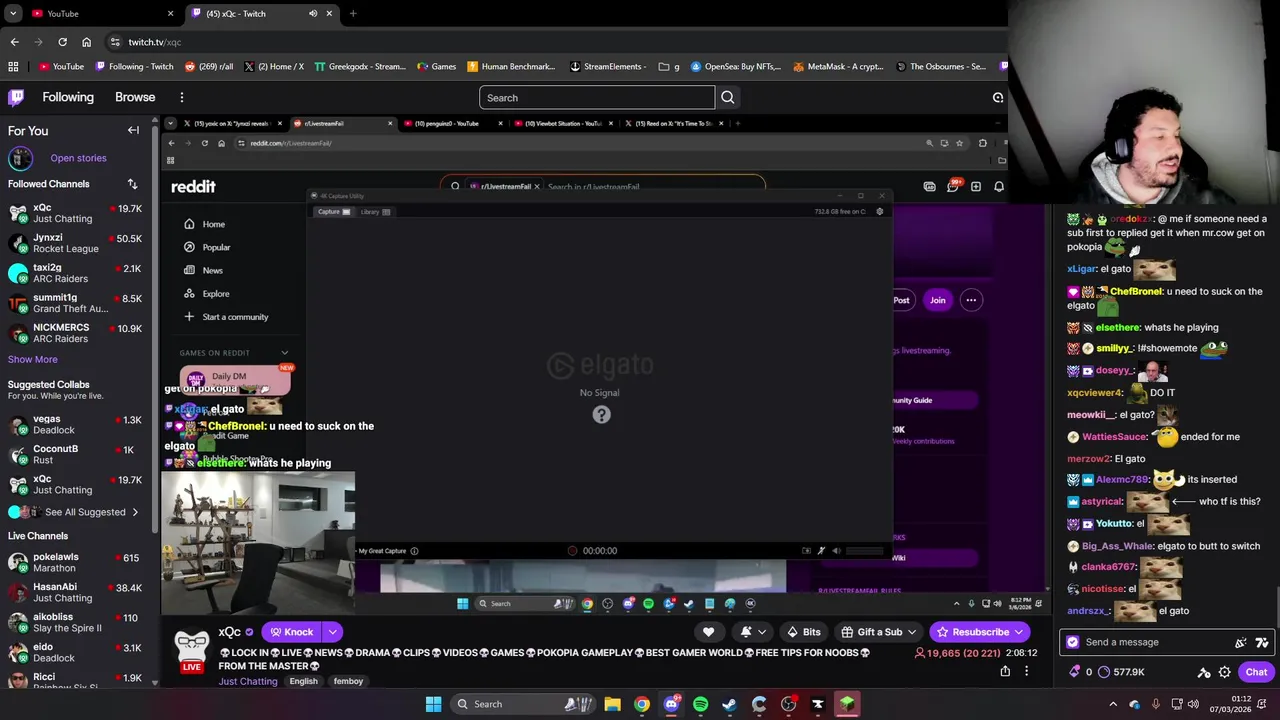Image resolution: width=1280 pixels, height=720 pixels.
Task: Toggle the heart follow button
Action: [x=708, y=632]
